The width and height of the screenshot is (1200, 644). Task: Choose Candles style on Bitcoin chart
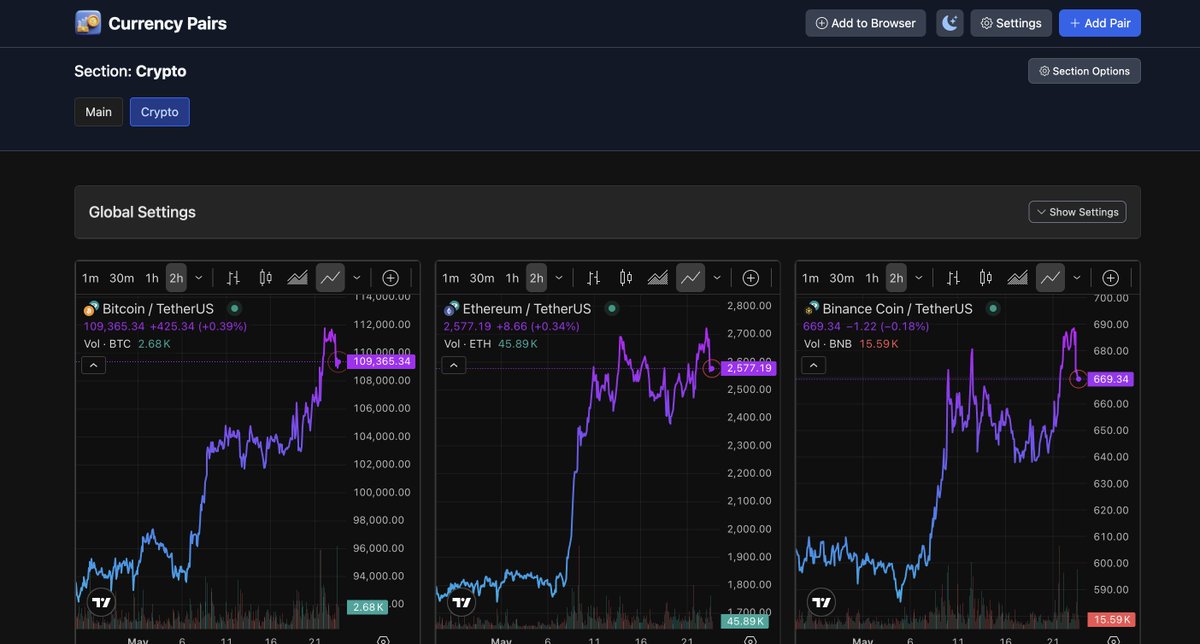[x=265, y=278]
